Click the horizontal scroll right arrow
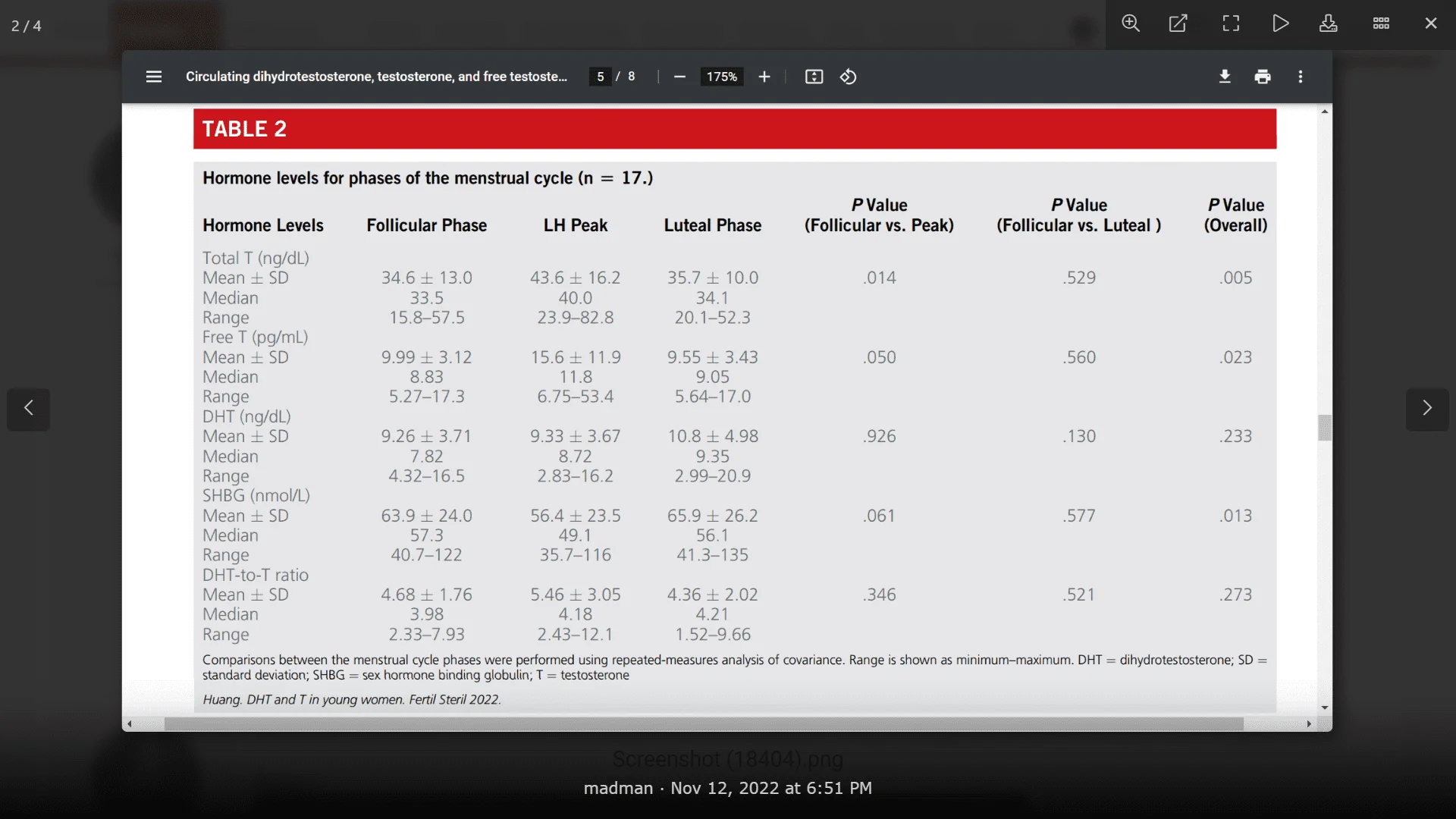The width and height of the screenshot is (1456, 819). coord(1310,724)
